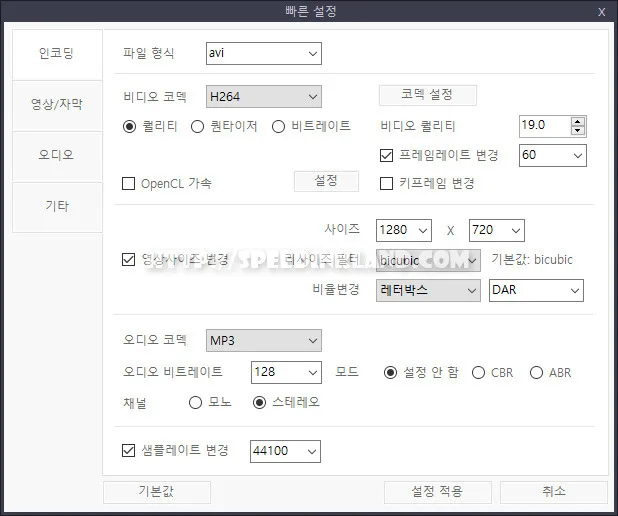618x516 pixels.
Task: Enable the OpenCL 가속 checkbox
Action: pos(128,183)
